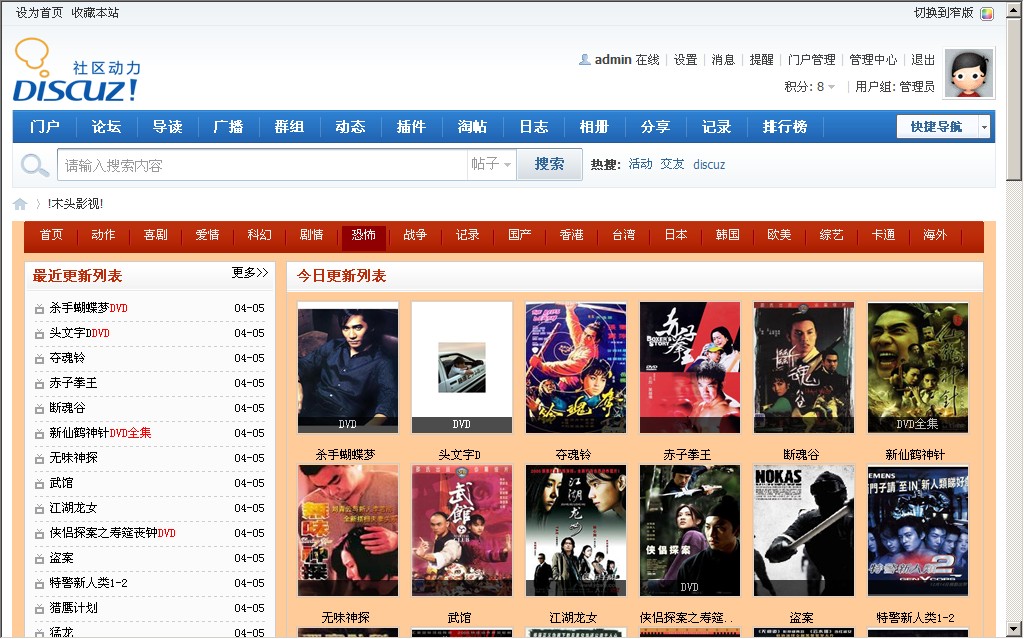Click the magnifier search icon
The height and width of the screenshot is (639, 1024).
[x=35, y=165]
